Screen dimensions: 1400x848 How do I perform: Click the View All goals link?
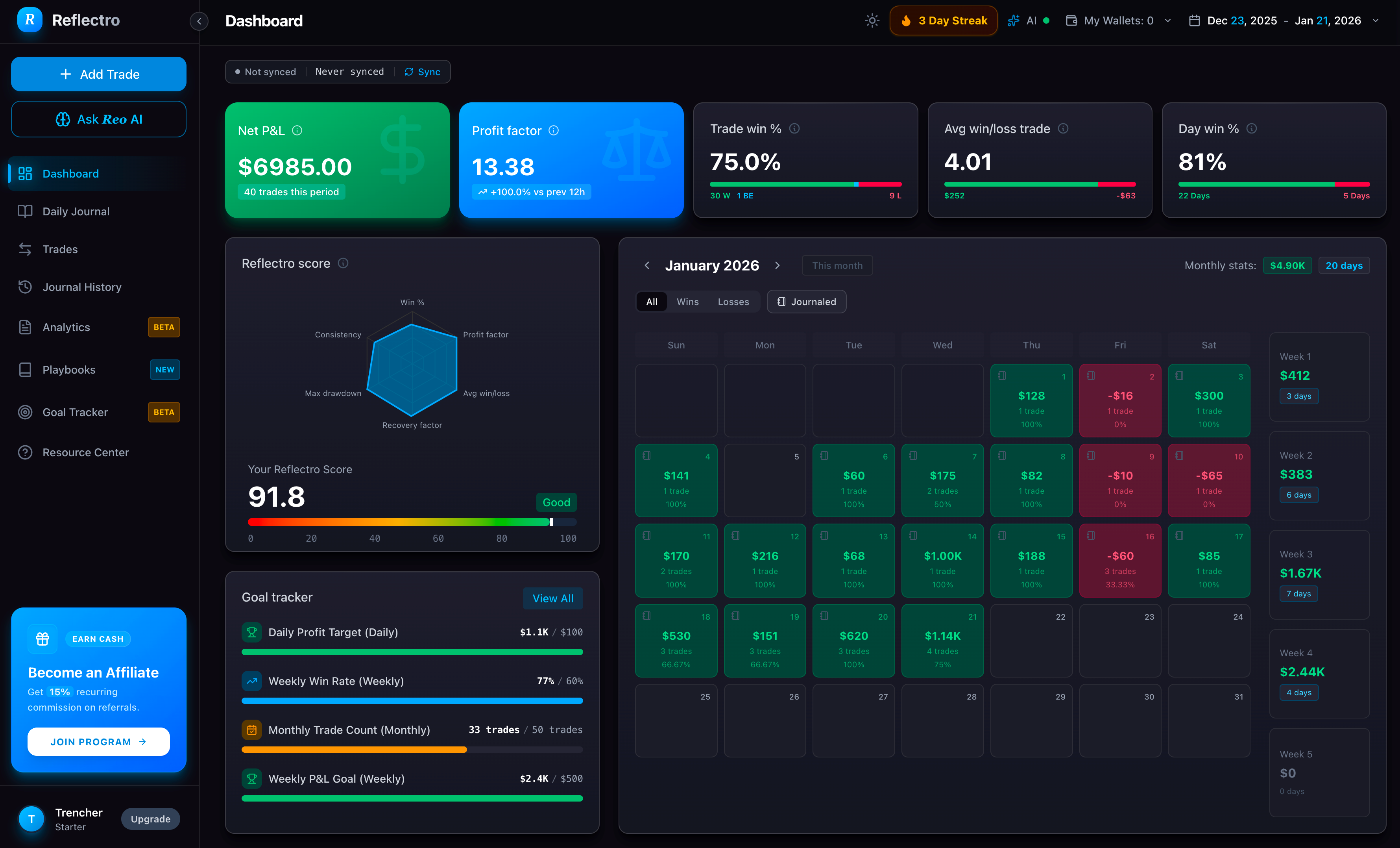(552, 598)
